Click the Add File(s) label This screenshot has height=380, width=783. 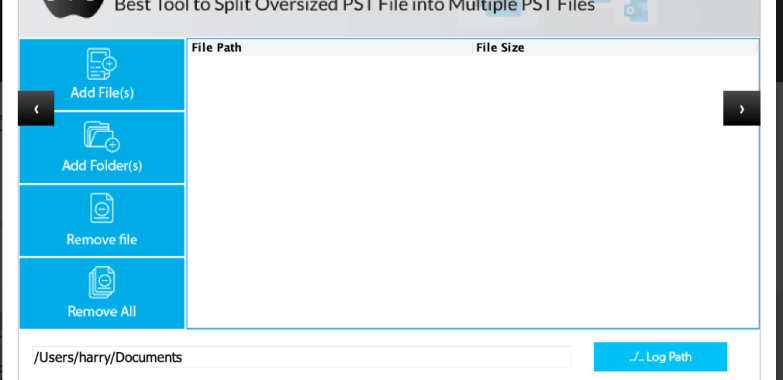[x=102, y=93]
